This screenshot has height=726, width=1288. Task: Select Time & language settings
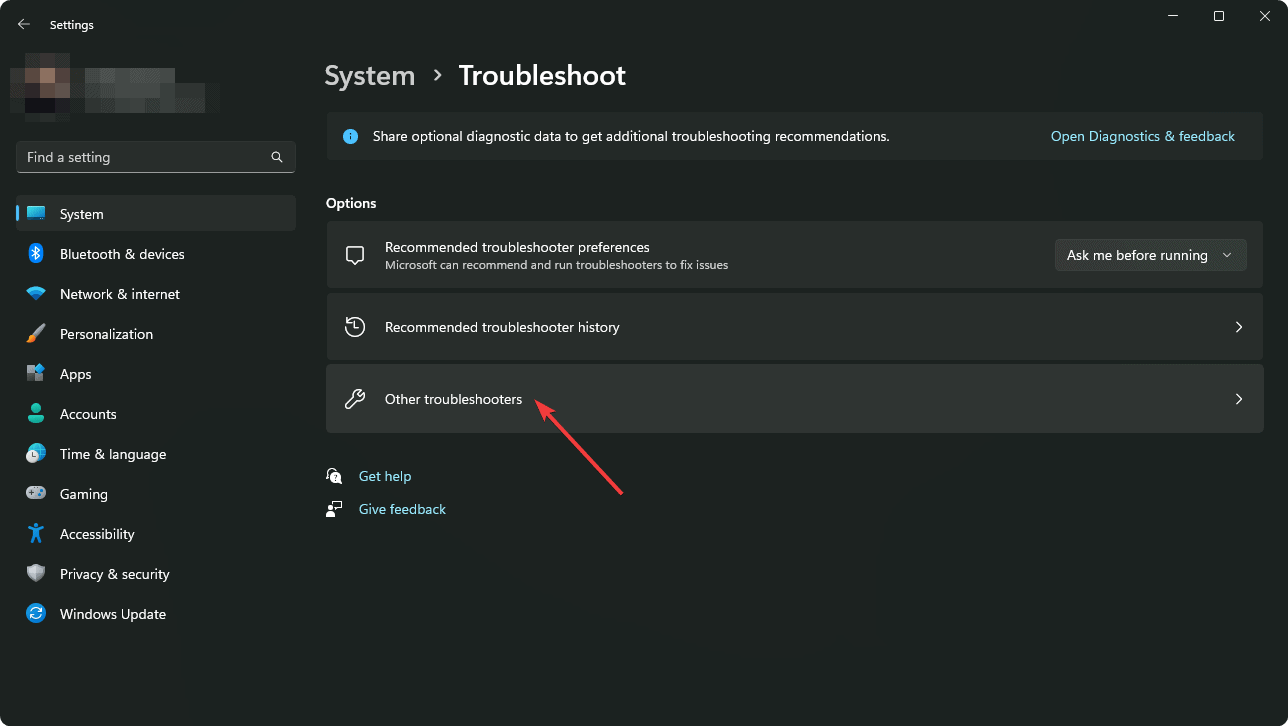click(112, 454)
